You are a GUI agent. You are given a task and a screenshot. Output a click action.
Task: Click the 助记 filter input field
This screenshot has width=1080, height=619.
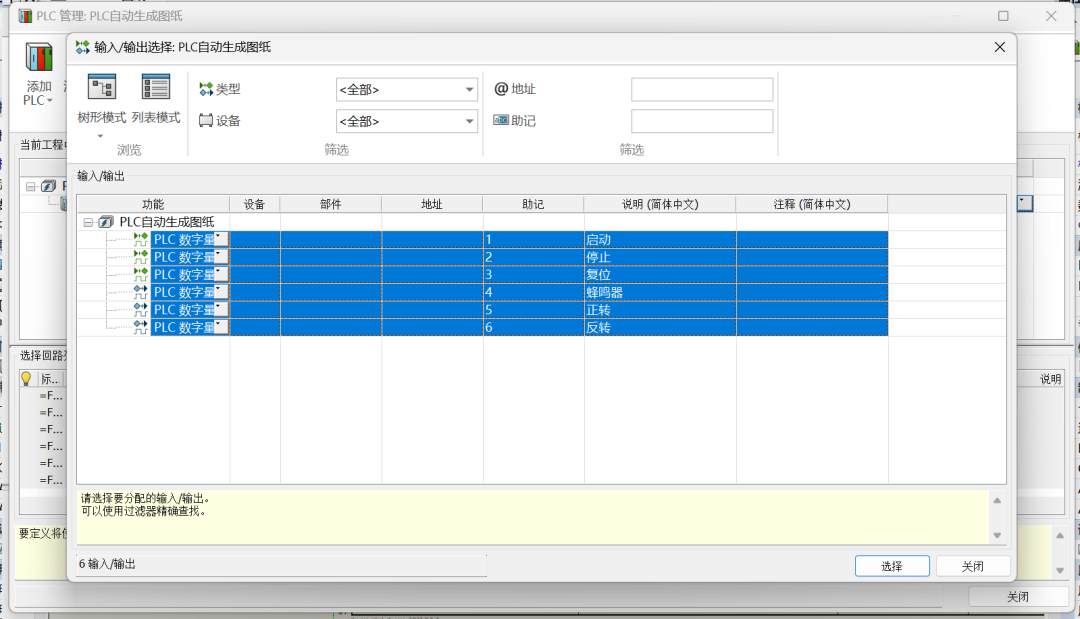click(x=702, y=121)
